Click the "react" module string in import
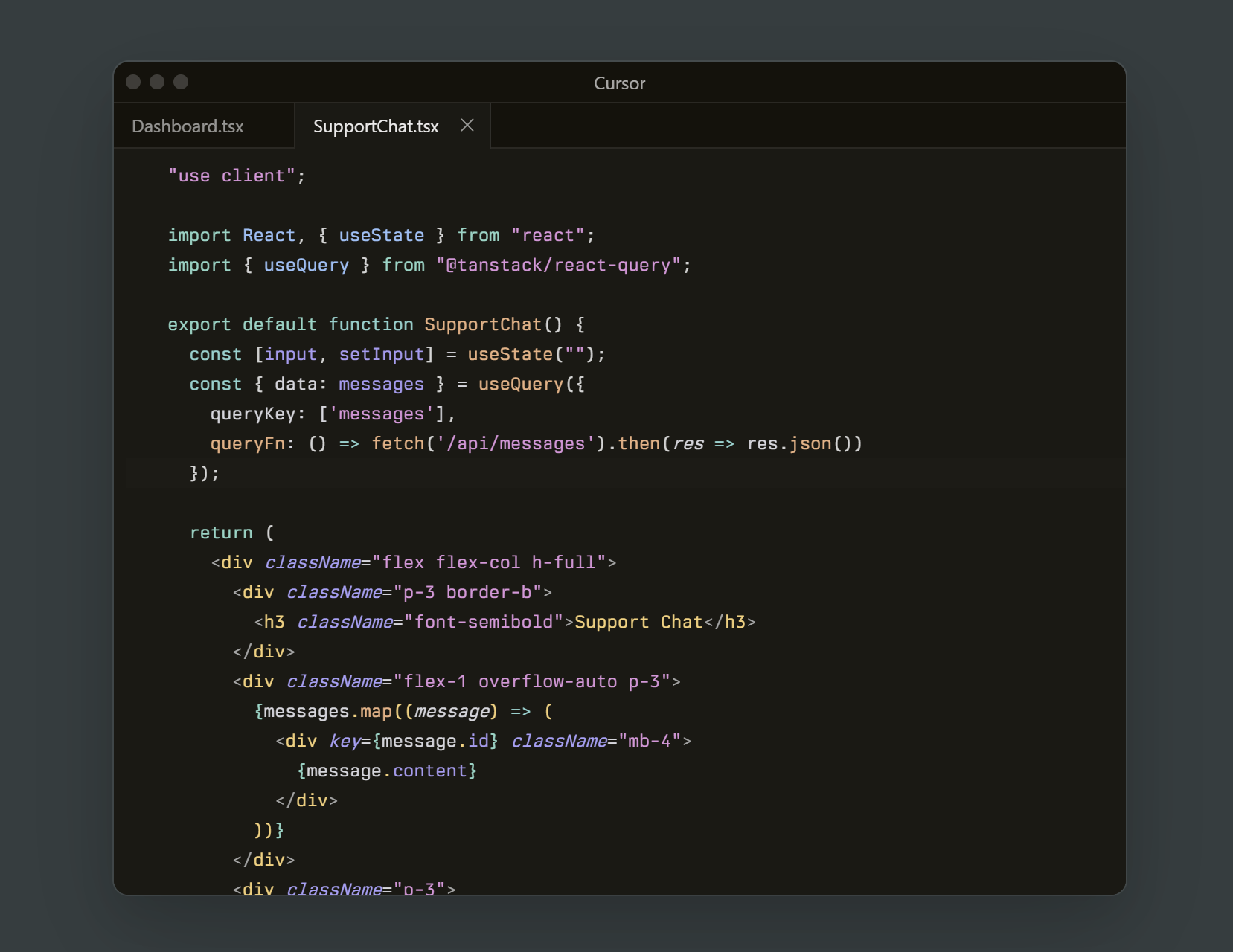 548,236
